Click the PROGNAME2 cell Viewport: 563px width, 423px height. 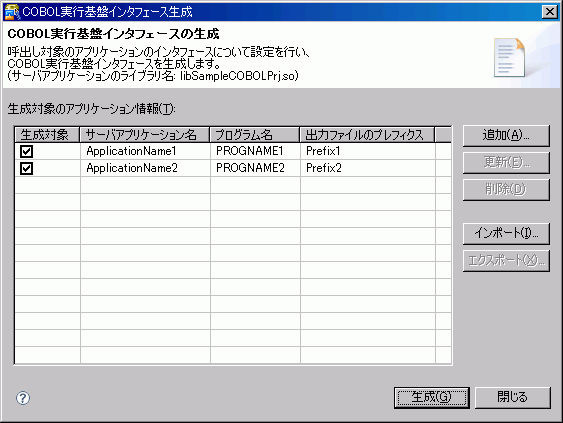(x=255, y=168)
